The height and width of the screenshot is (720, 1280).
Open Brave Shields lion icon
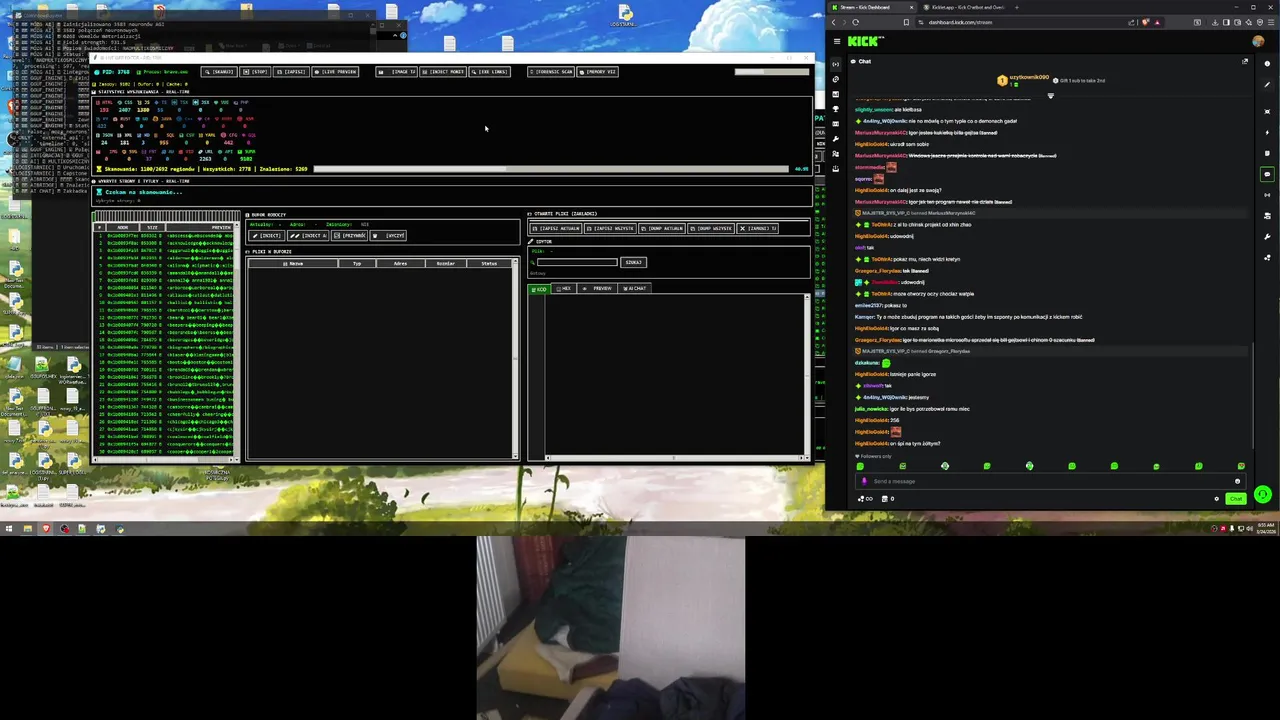(x=1146, y=22)
